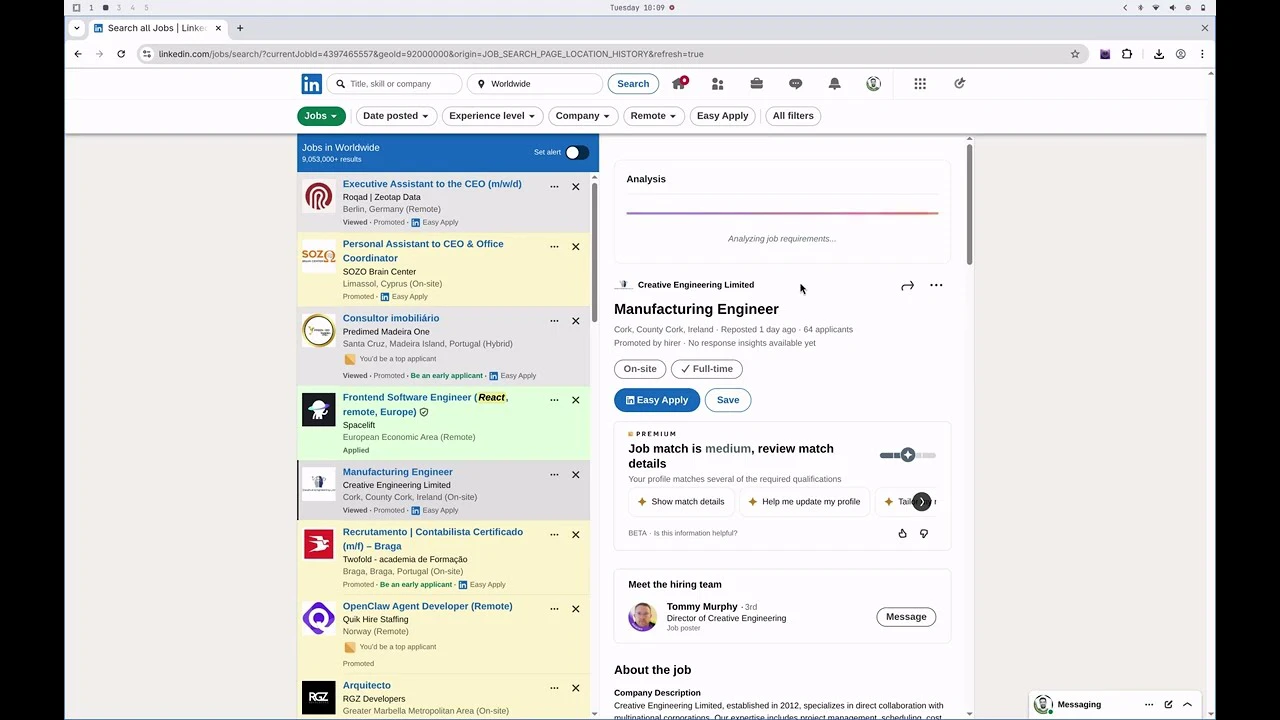The width and height of the screenshot is (1280, 720).
Task: Open a new browser tab
Action: [x=240, y=28]
